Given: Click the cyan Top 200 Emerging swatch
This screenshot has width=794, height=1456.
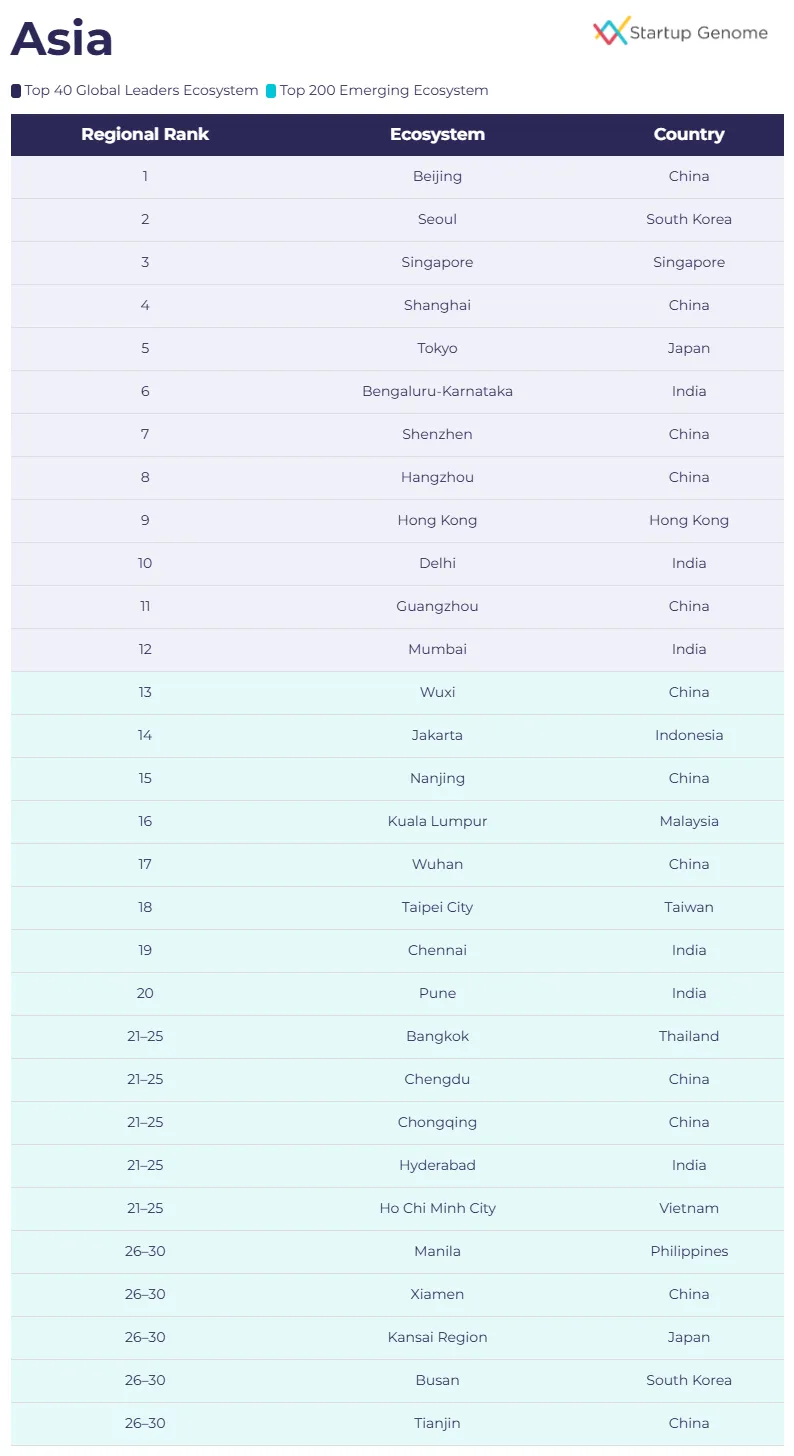Looking at the screenshot, I should pos(271,91).
